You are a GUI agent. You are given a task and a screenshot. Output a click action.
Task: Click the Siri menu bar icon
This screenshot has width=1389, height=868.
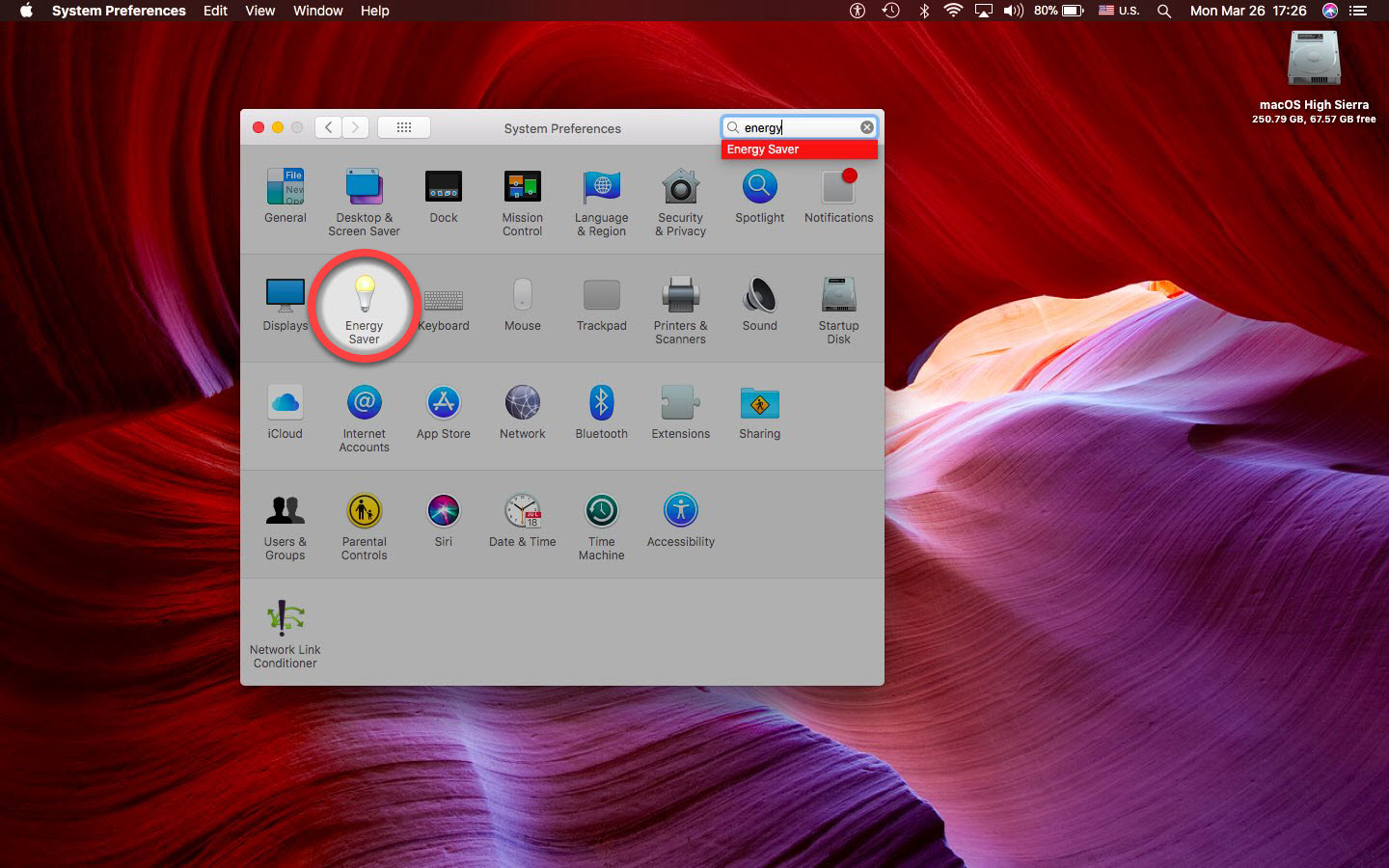click(1330, 11)
